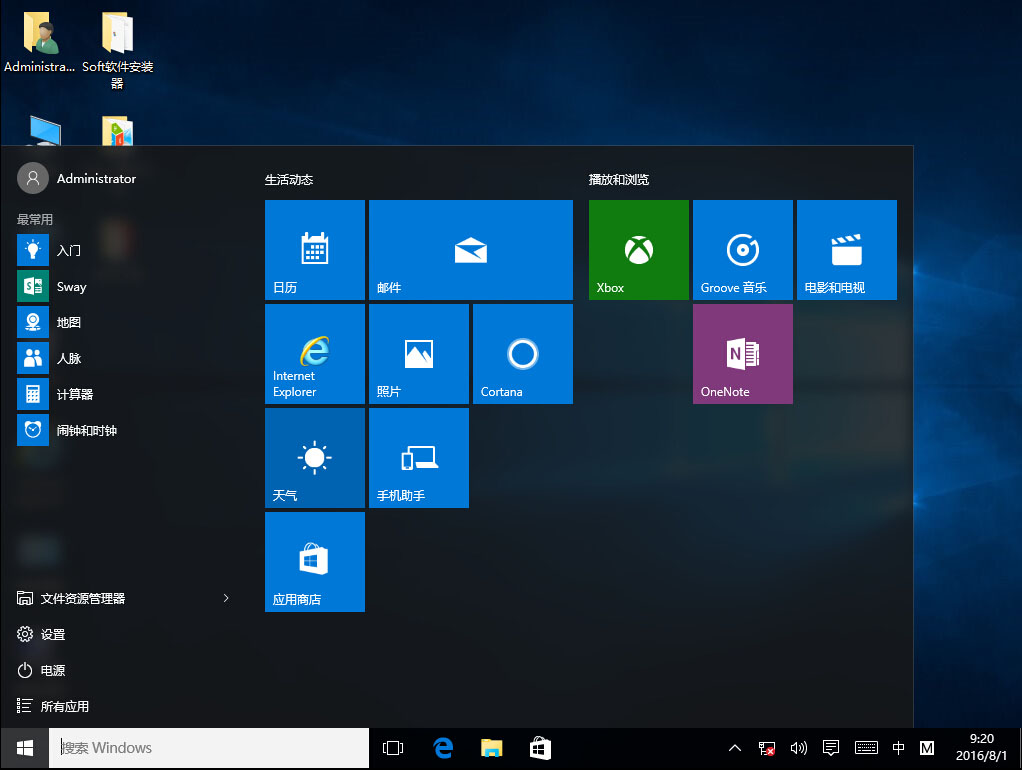Open the 邮件 mail tile
1022x770 pixels.
pos(470,250)
